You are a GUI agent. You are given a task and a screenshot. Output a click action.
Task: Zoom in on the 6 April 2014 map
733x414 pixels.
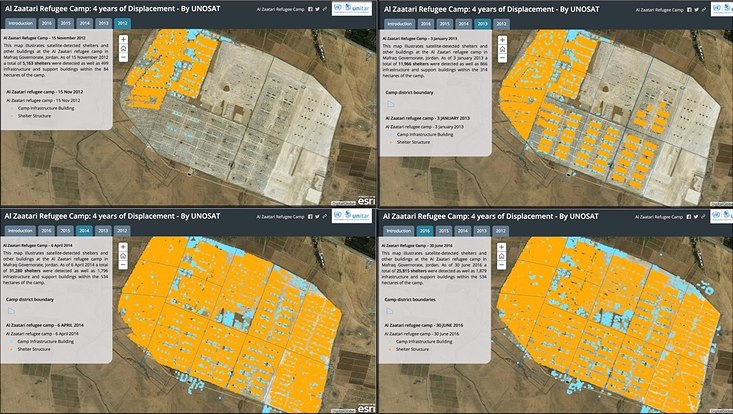click(x=123, y=247)
